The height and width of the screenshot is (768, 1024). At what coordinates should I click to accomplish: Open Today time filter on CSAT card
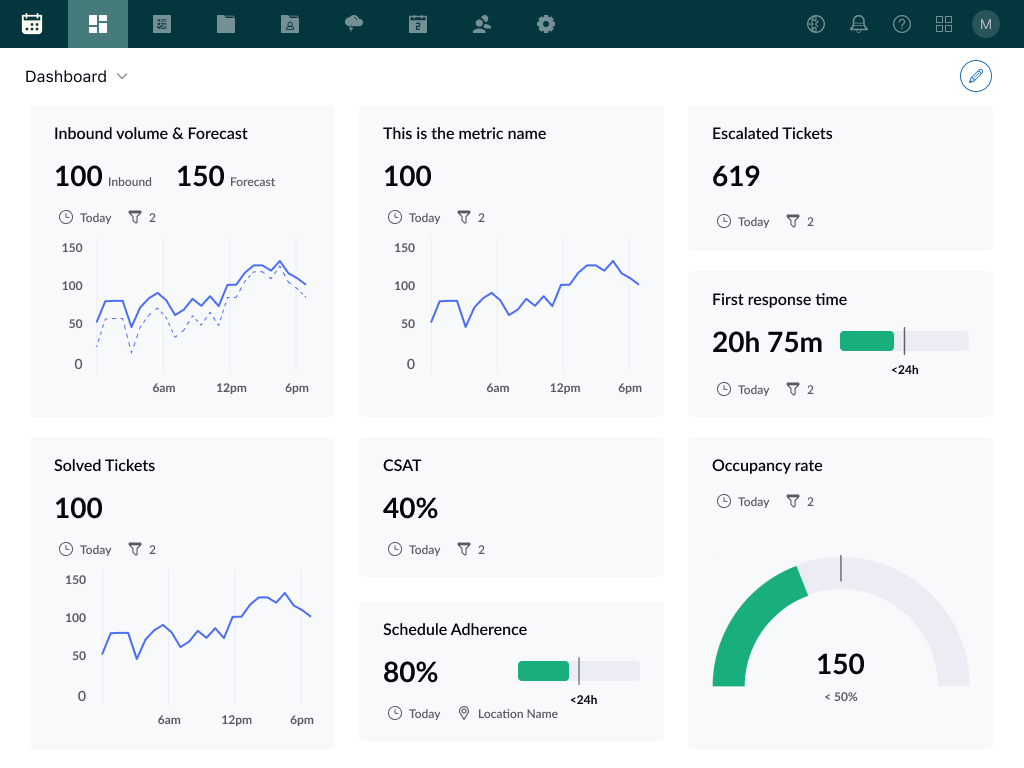[x=415, y=549]
